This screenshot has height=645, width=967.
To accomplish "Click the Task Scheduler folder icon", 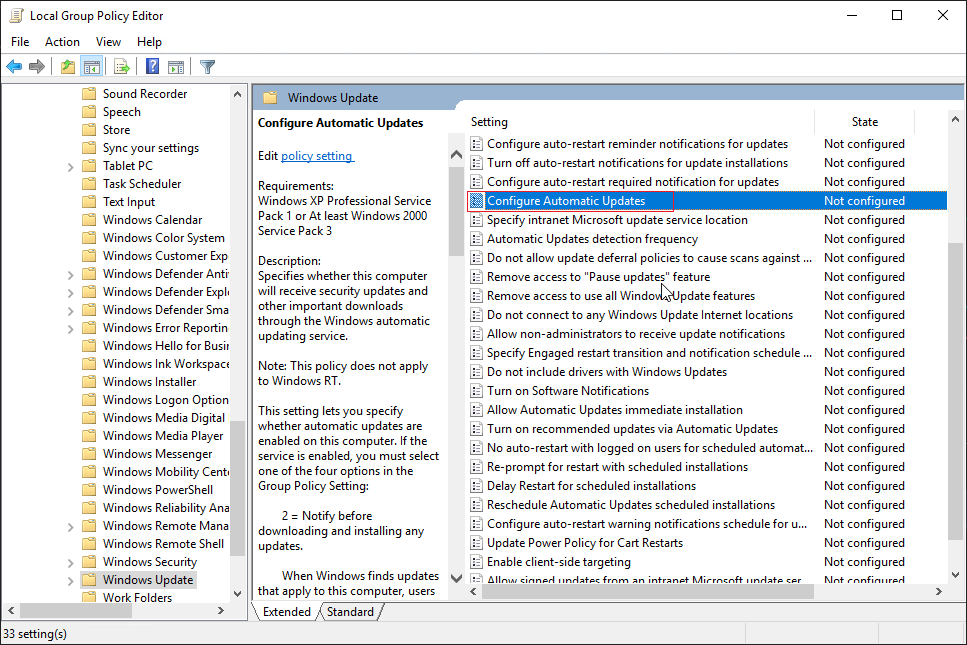I will (89, 184).
